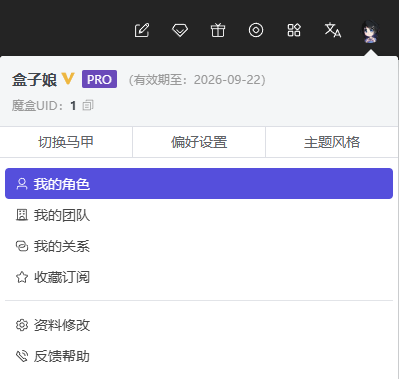399x379 pixels.
Task: Open 我的团队 menu item
Action: [199, 215]
